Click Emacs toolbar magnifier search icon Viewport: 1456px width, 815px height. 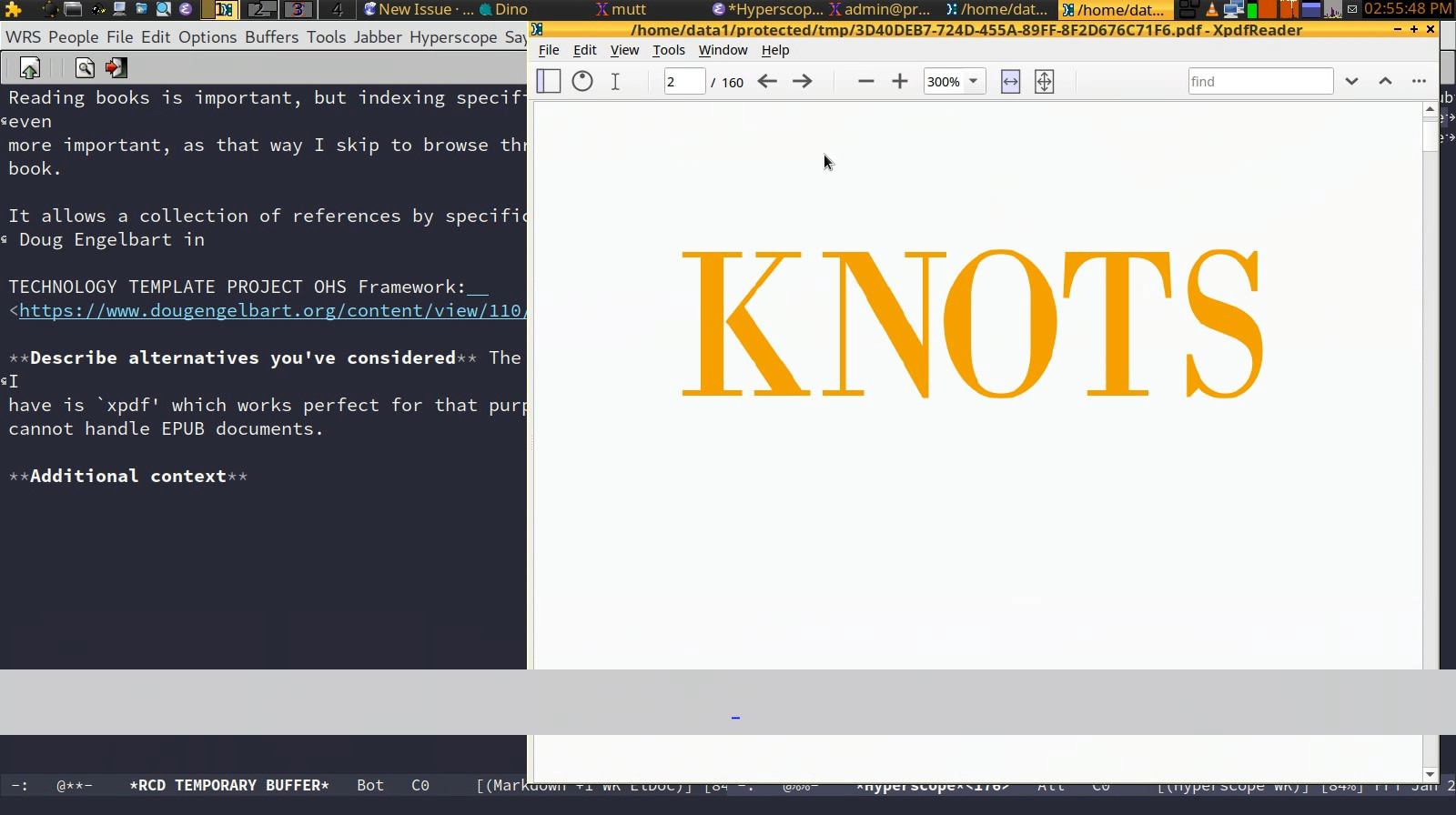click(85, 68)
